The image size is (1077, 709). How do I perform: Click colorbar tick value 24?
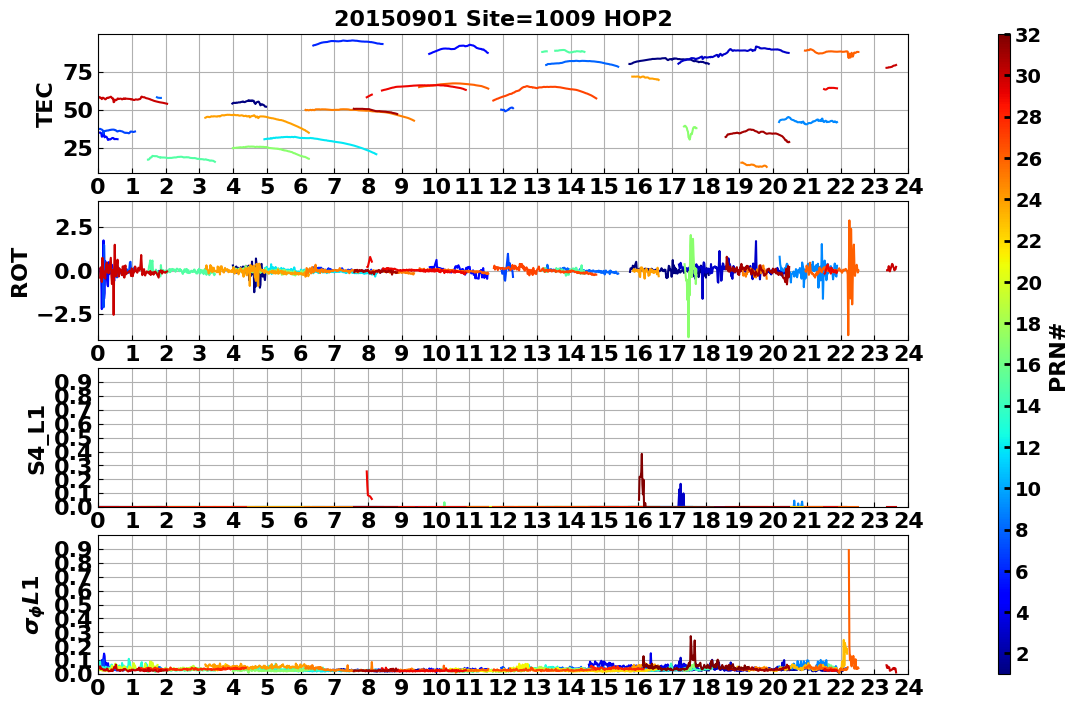click(1028, 200)
